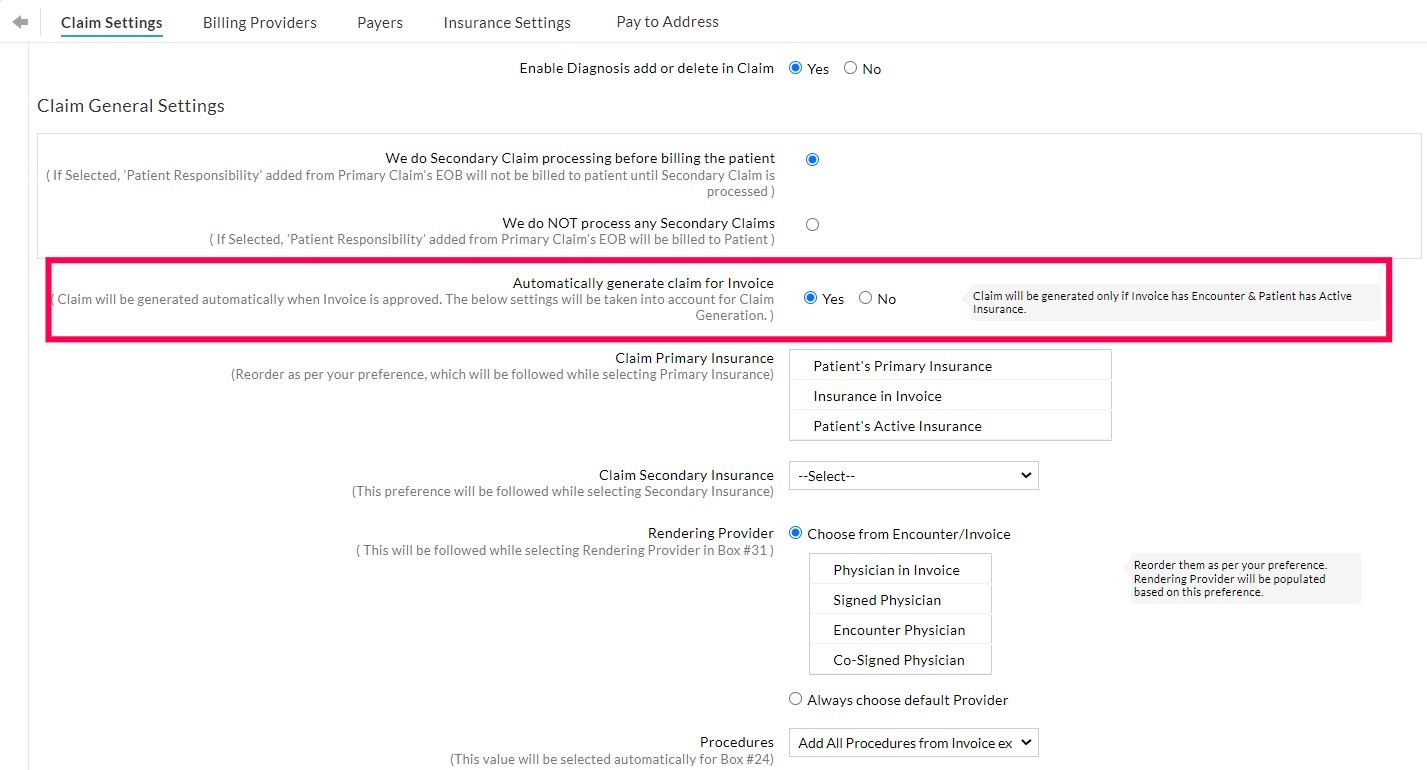Select We do NOT process any Secondary Claims
1427x770 pixels.
[811, 223]
